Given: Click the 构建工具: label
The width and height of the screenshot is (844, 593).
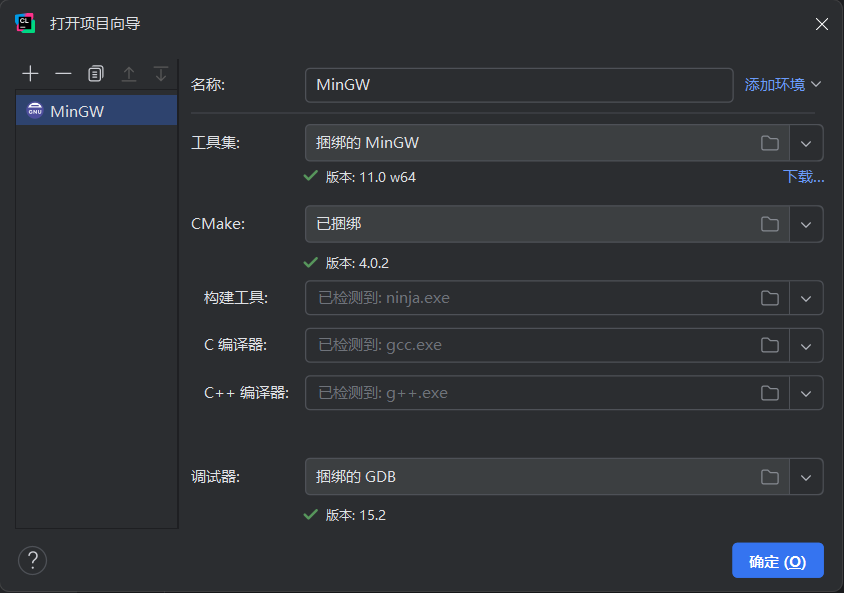Looking at the screenshot, I should tap(236, 298).
